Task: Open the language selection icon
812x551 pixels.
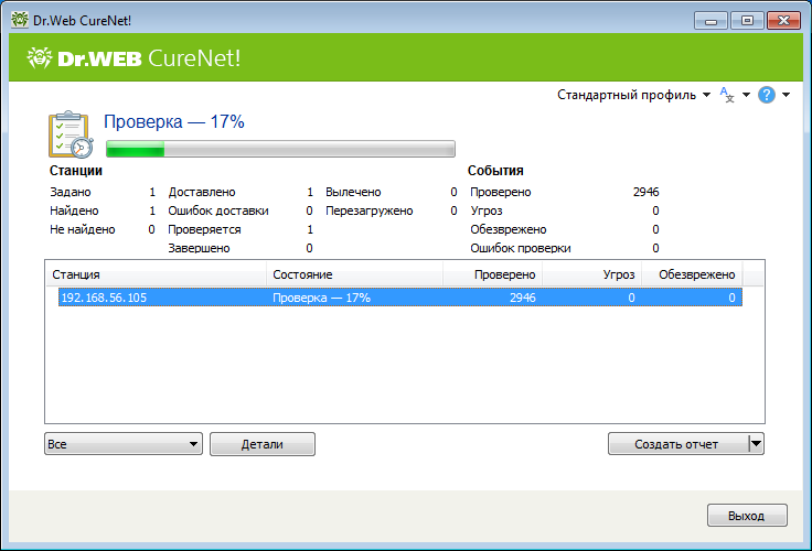Action: tap(727, 95)
